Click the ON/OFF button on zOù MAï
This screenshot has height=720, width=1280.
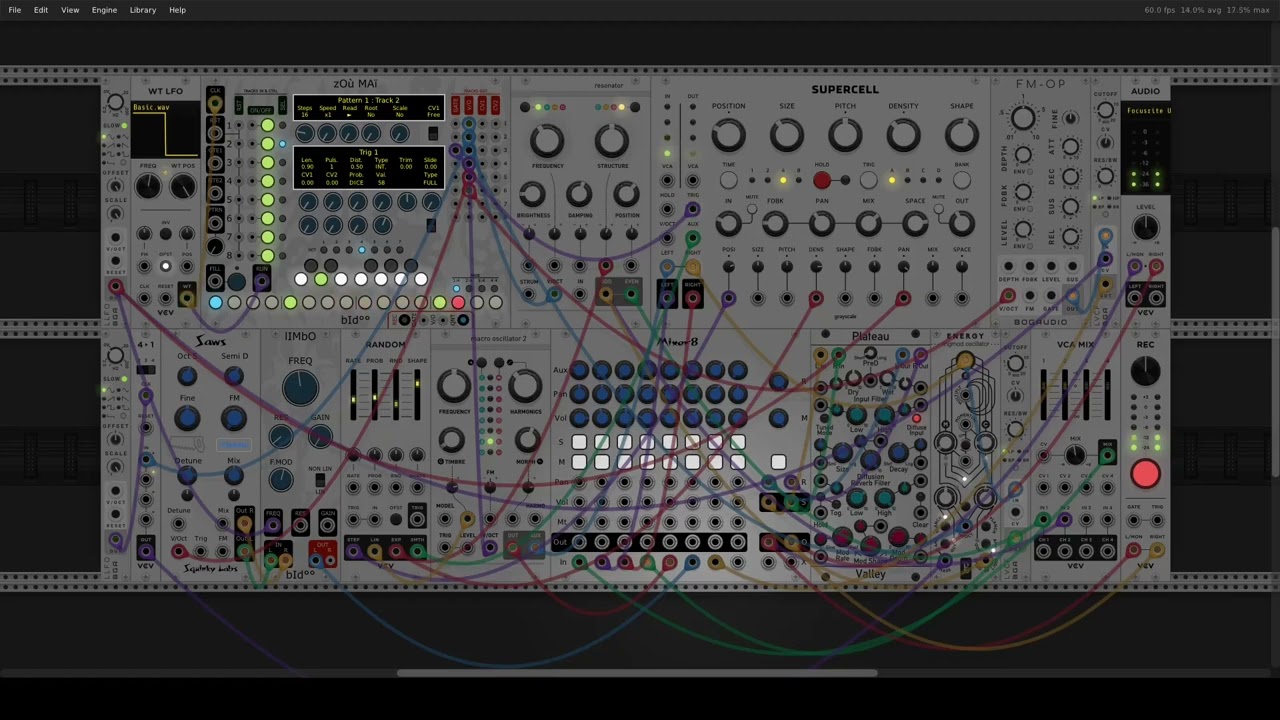[261, 111]
